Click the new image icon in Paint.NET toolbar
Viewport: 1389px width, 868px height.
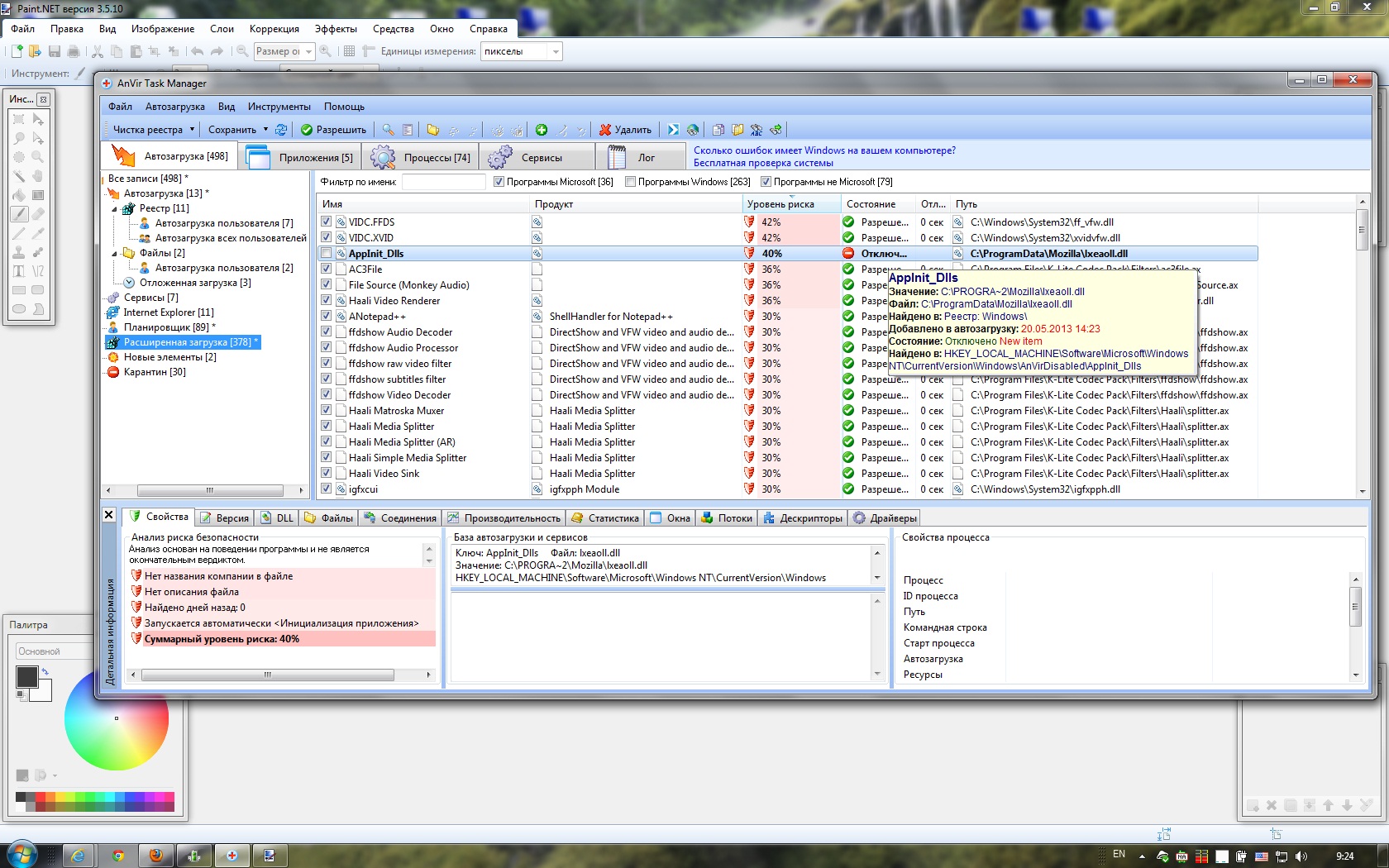click(17, 51)
